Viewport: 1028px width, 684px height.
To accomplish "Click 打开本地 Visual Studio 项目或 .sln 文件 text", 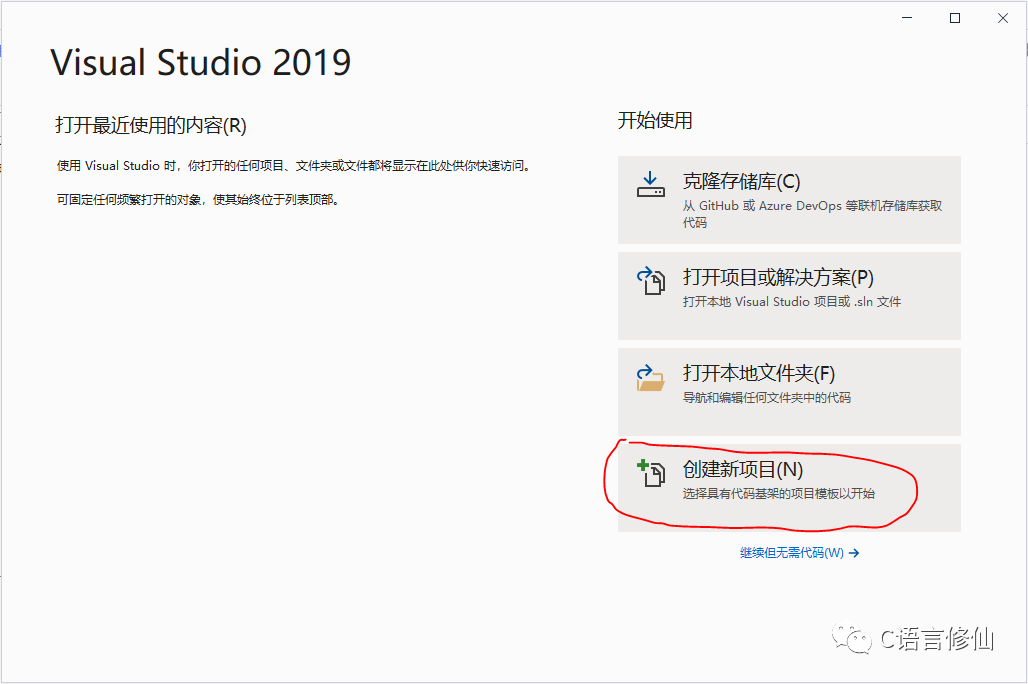I will coord(791,302).
